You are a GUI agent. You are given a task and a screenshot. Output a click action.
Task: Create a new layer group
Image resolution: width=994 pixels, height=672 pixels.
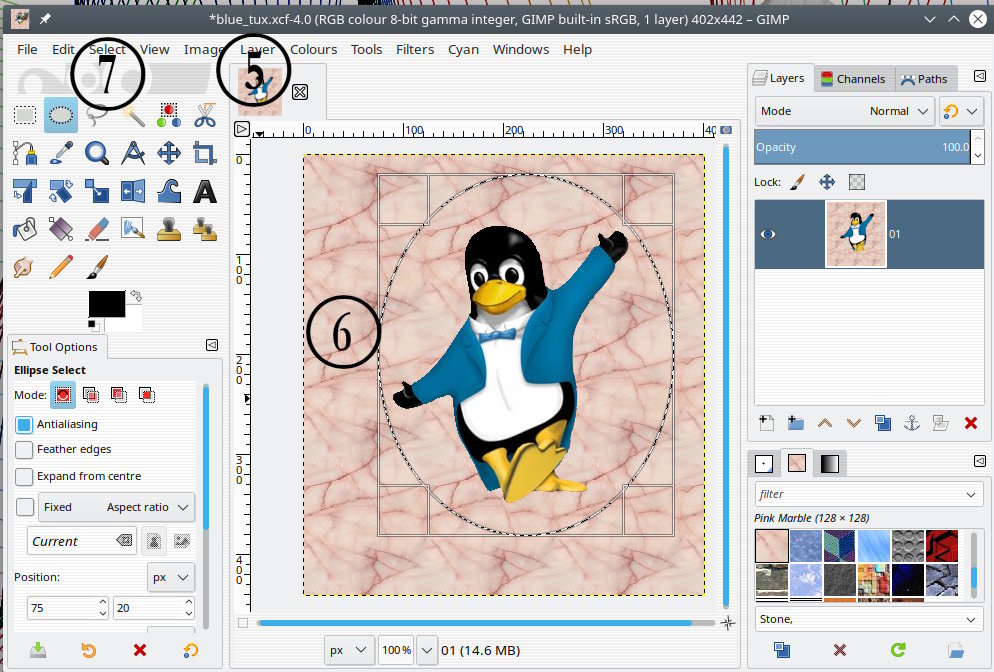tap(796, 423)
